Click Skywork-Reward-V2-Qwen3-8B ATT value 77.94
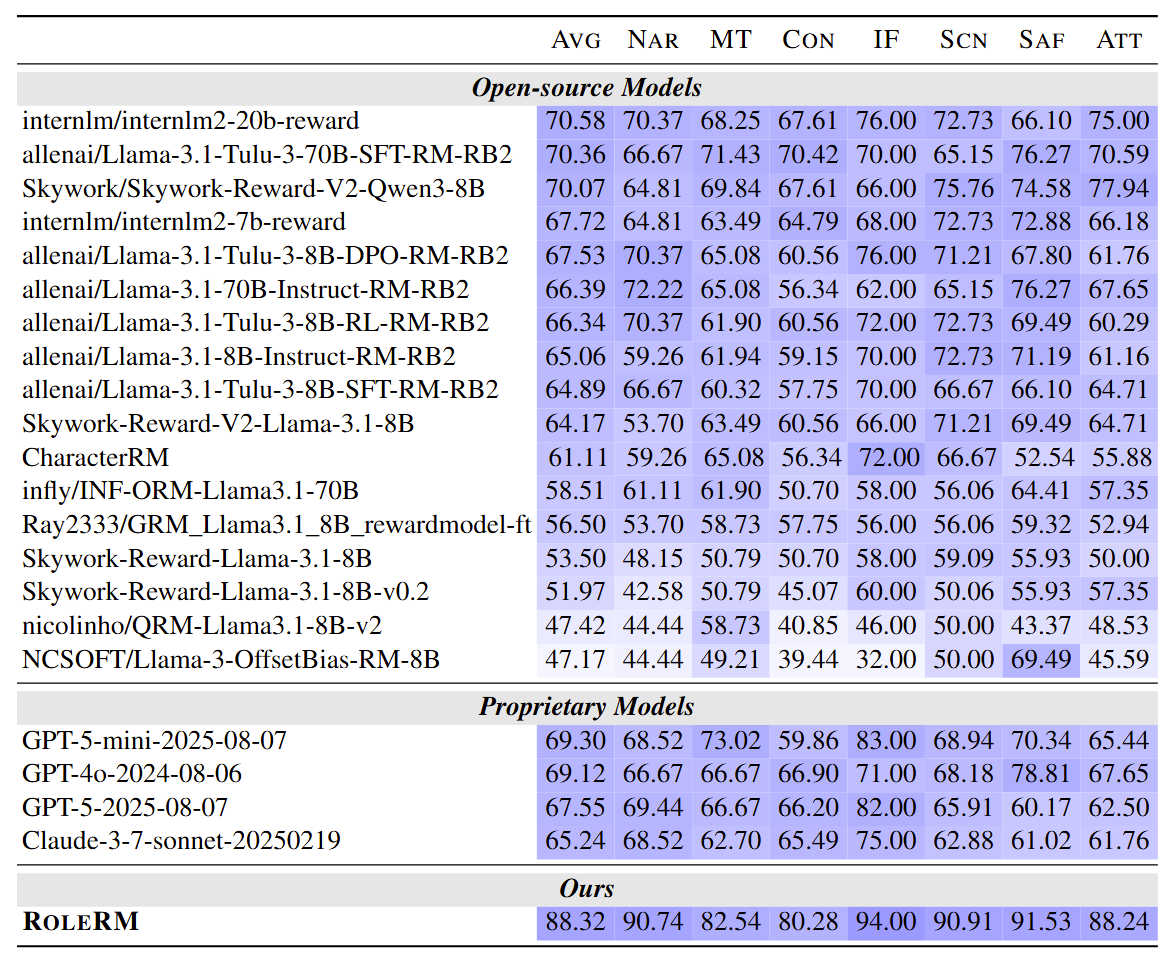Screen dimensions: 1176x954 (1119, 188)
